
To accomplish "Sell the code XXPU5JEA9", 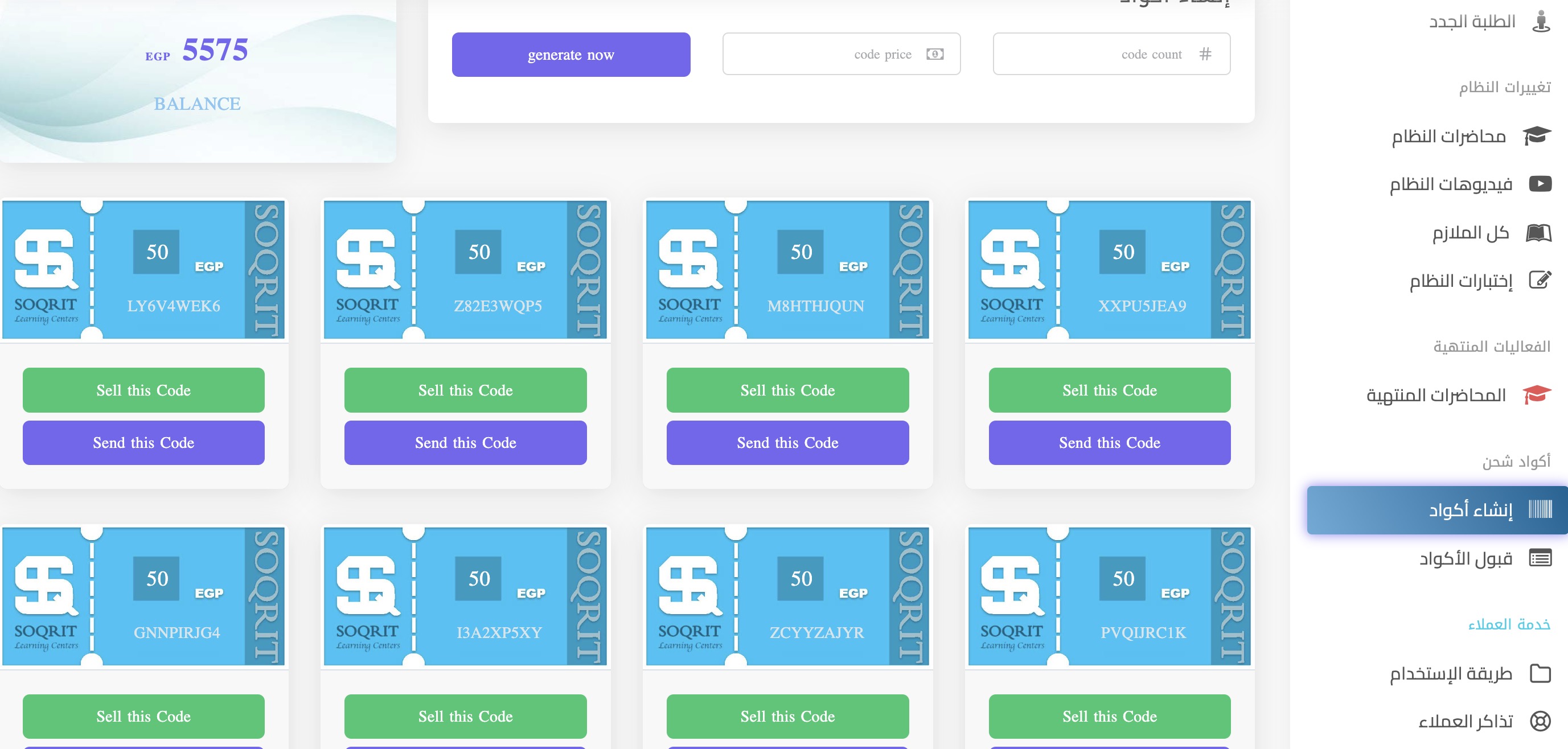I will [1109, 390].
